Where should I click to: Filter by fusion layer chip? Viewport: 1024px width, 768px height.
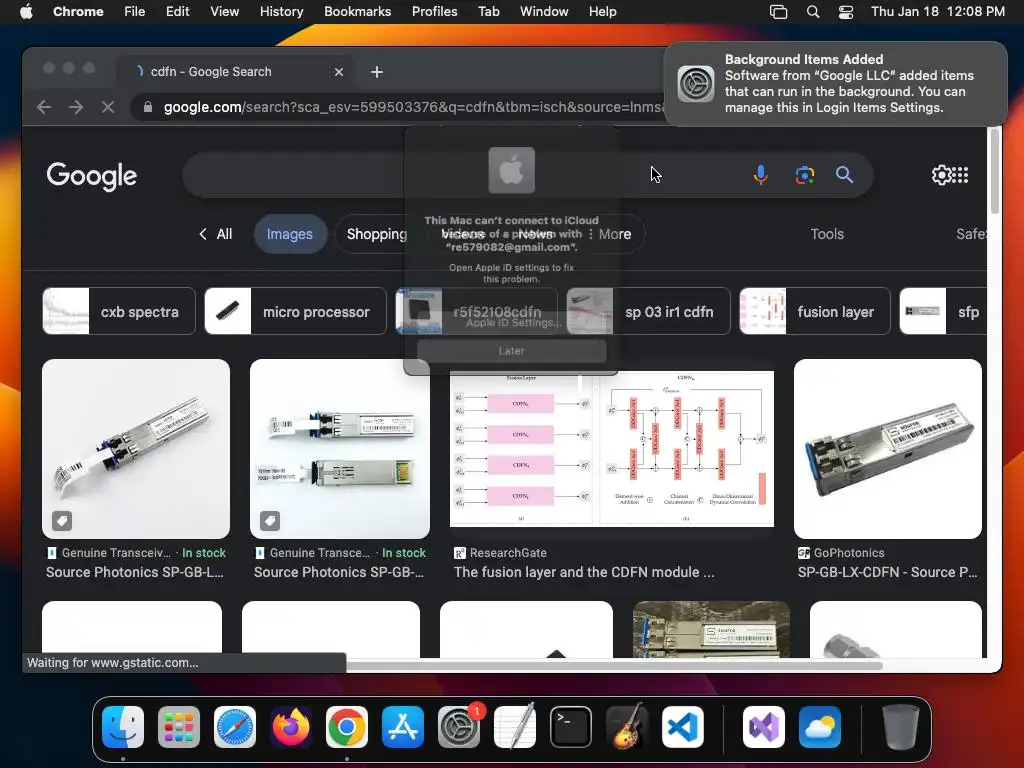(x=814, y=312)
